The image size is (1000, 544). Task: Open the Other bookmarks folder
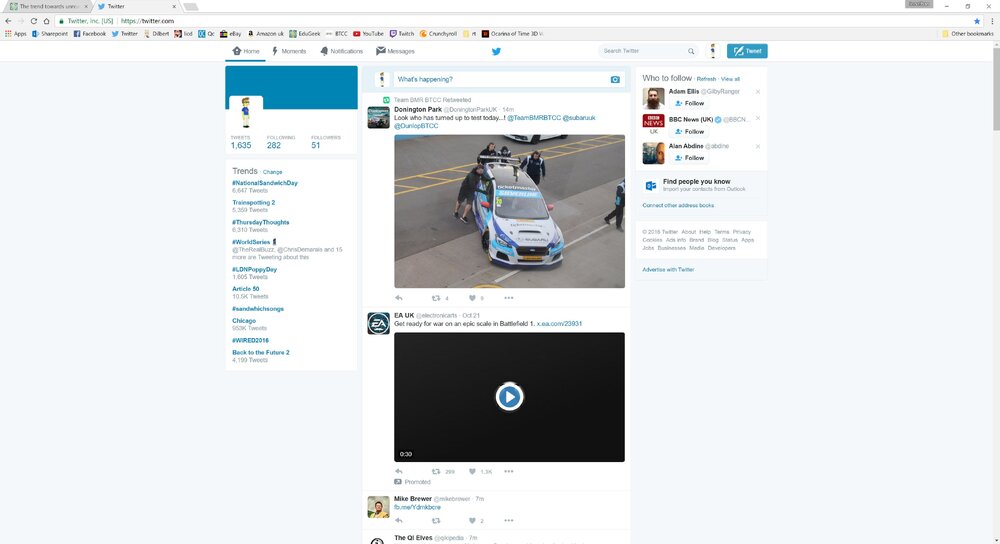[967, 34]
